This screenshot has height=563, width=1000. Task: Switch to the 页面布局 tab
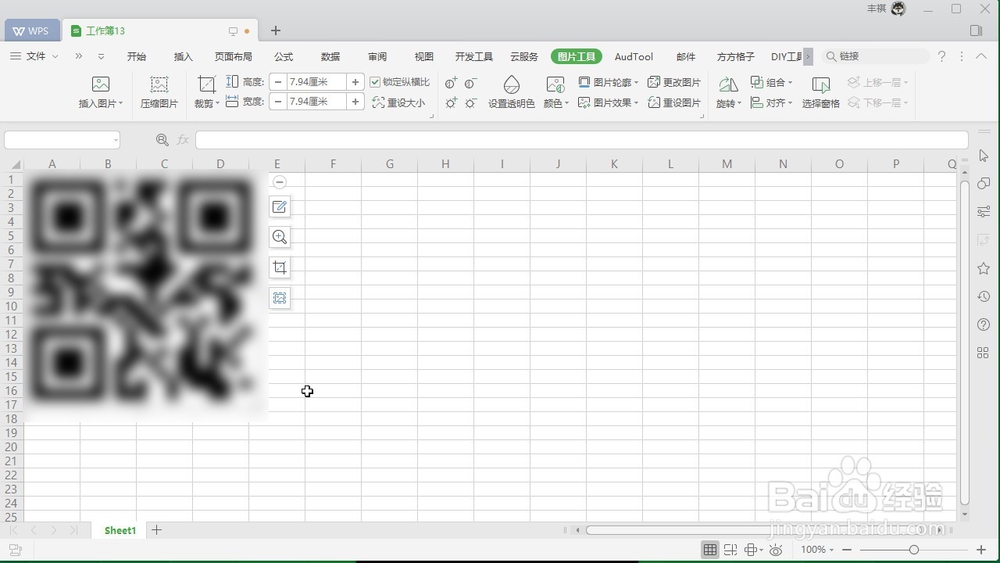click(233, 57)
